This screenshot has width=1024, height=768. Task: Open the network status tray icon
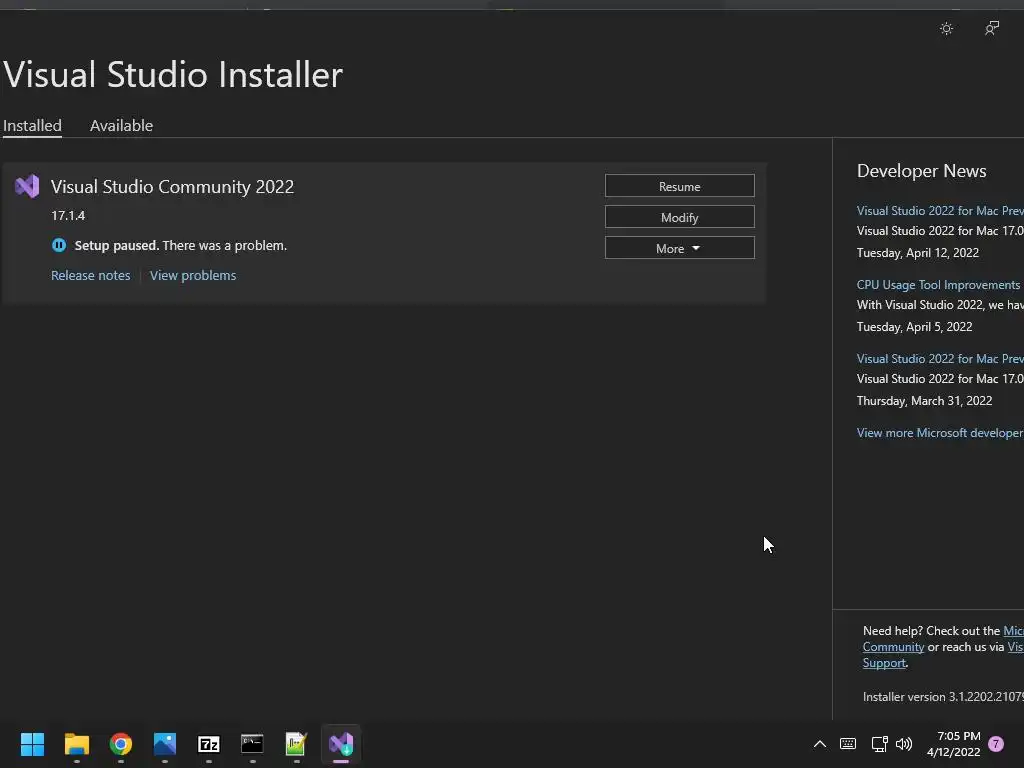pyautogui.click(x=879, y=744)
